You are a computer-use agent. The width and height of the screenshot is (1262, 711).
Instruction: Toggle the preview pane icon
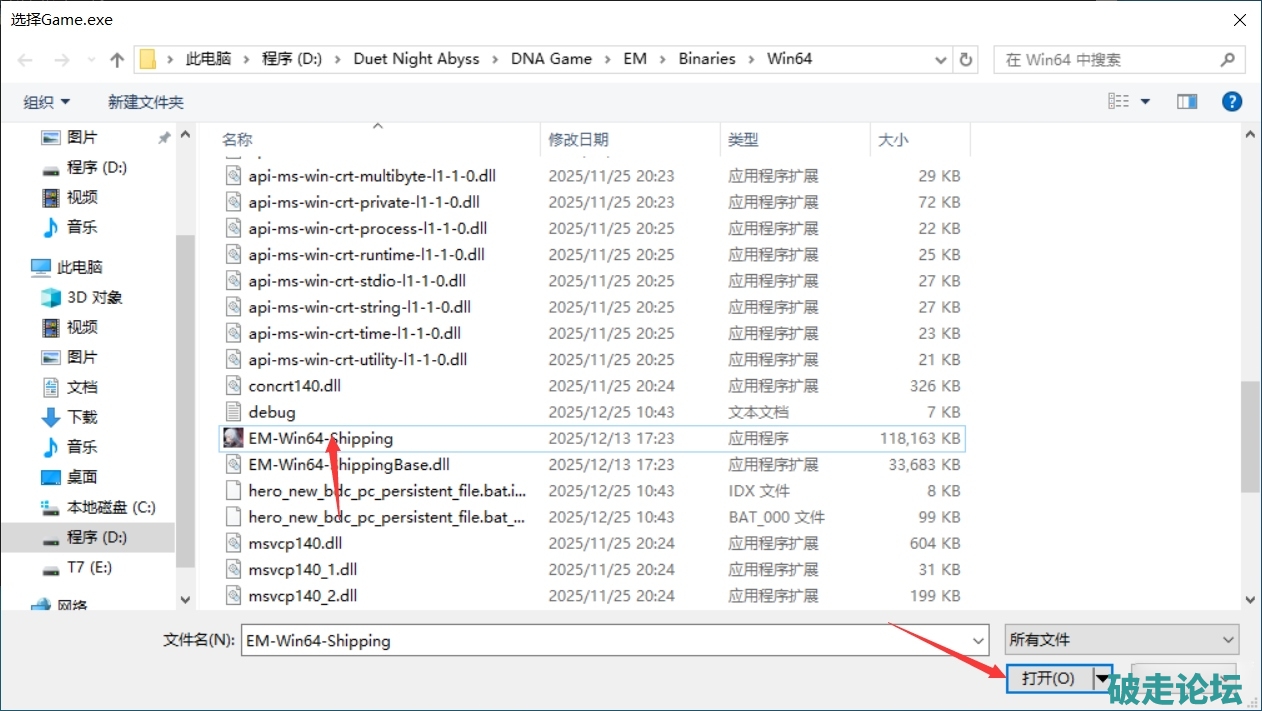(1187, 102)
